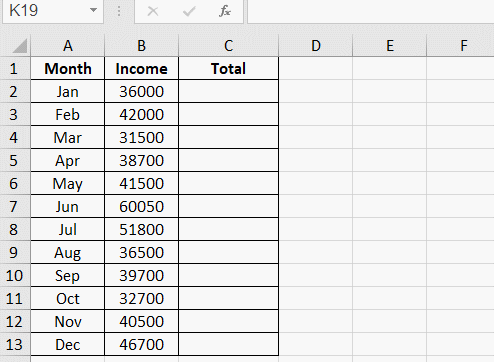
Task: Click the cell with value 40500
Action: 142,322
